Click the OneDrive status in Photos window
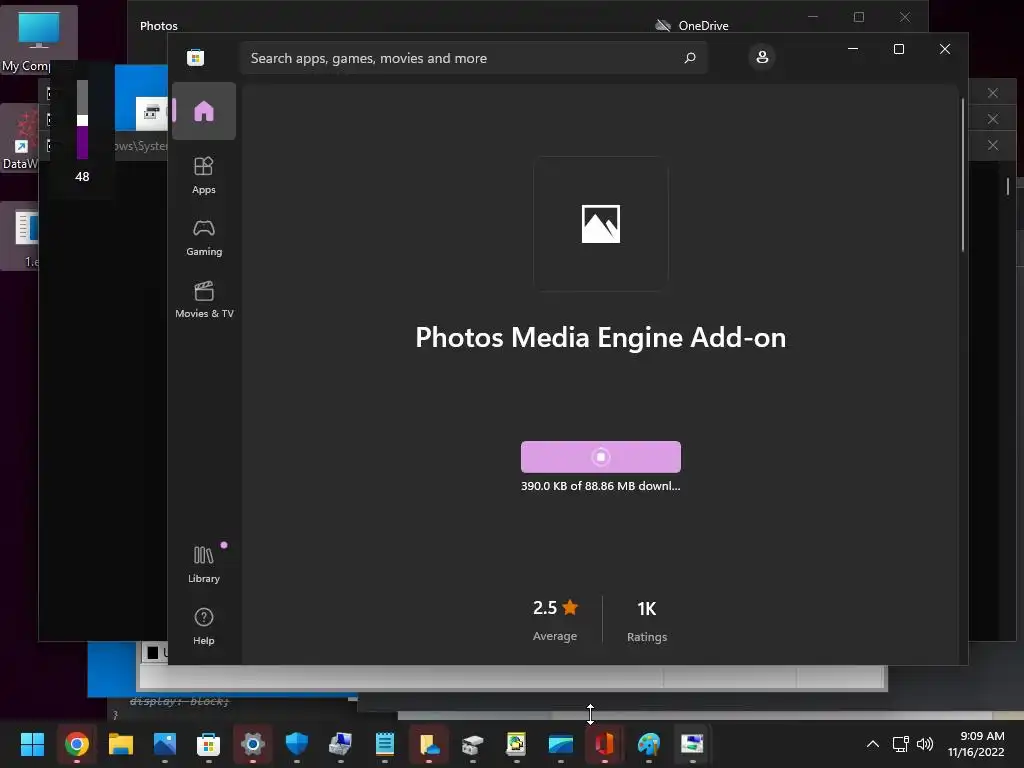The width and height of the screenshot is (1024, 768). (692, 25)
